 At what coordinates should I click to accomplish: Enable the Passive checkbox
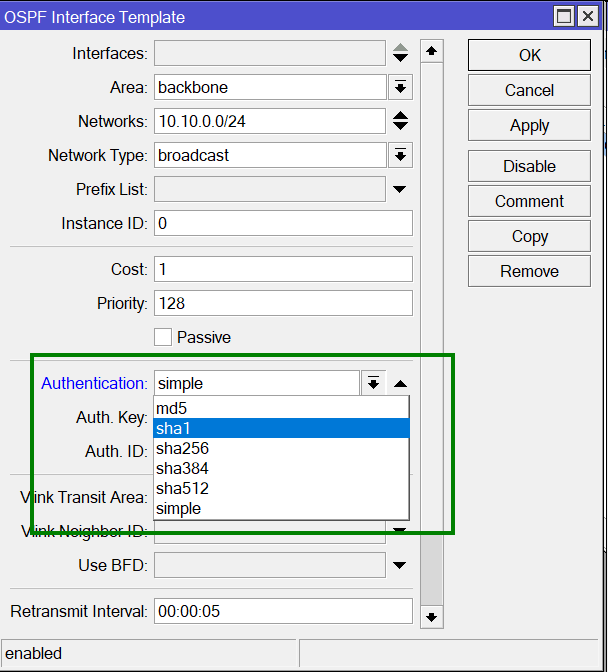[163, 337]
